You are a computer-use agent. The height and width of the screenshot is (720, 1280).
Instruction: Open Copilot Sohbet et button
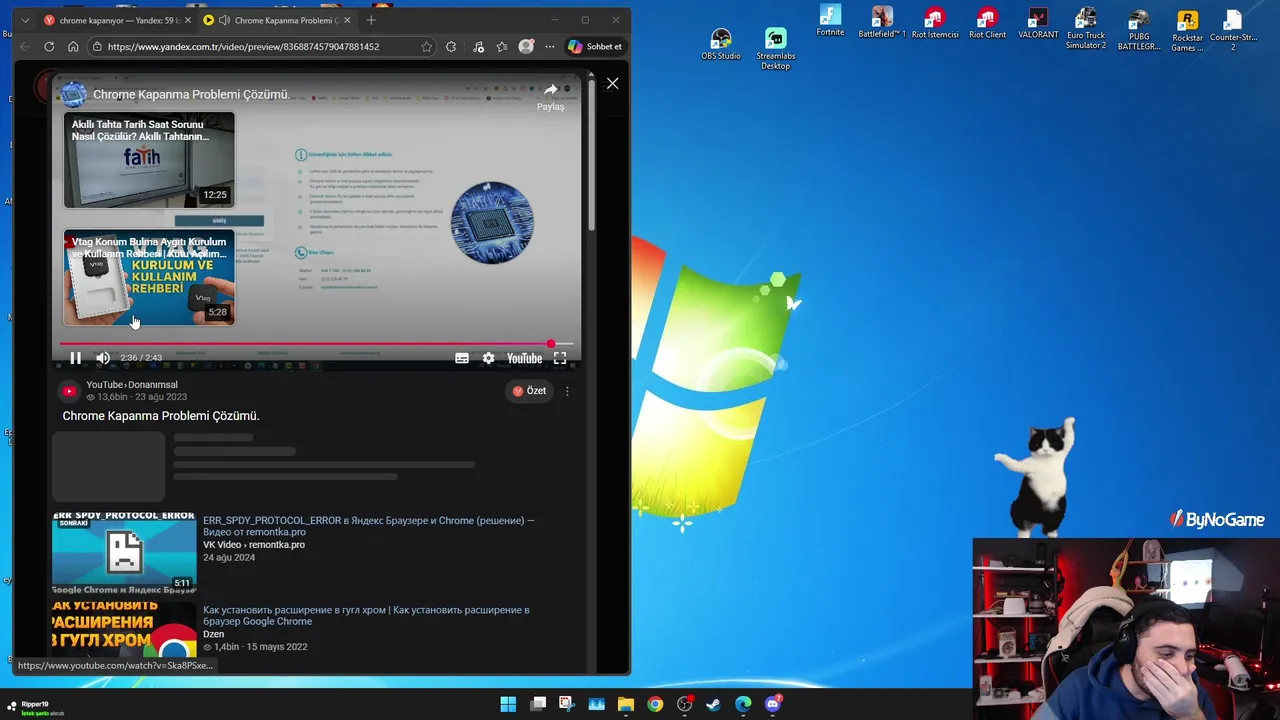pyautogui.click(x=596, y=46)
